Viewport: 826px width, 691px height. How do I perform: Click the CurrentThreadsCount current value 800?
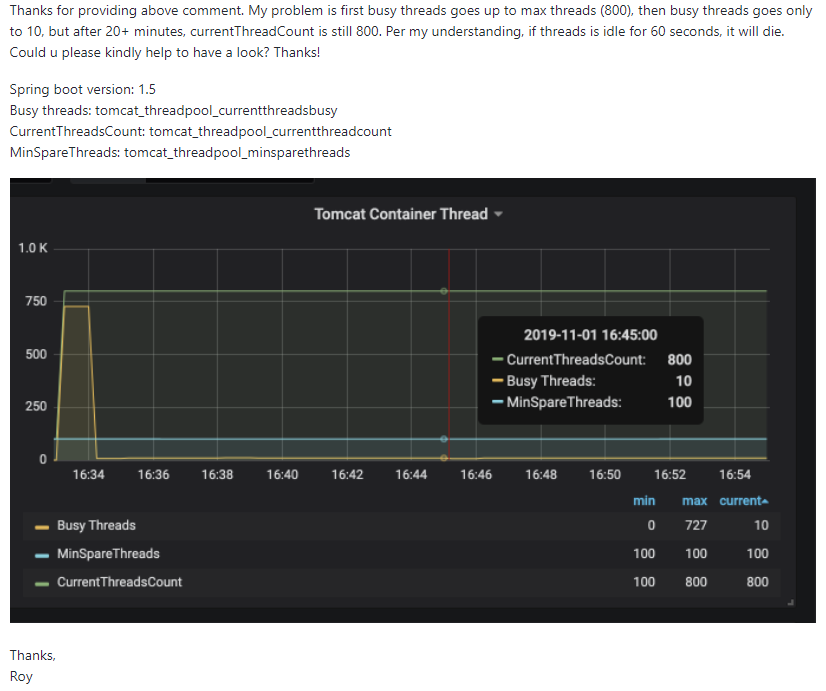[757, 583]
